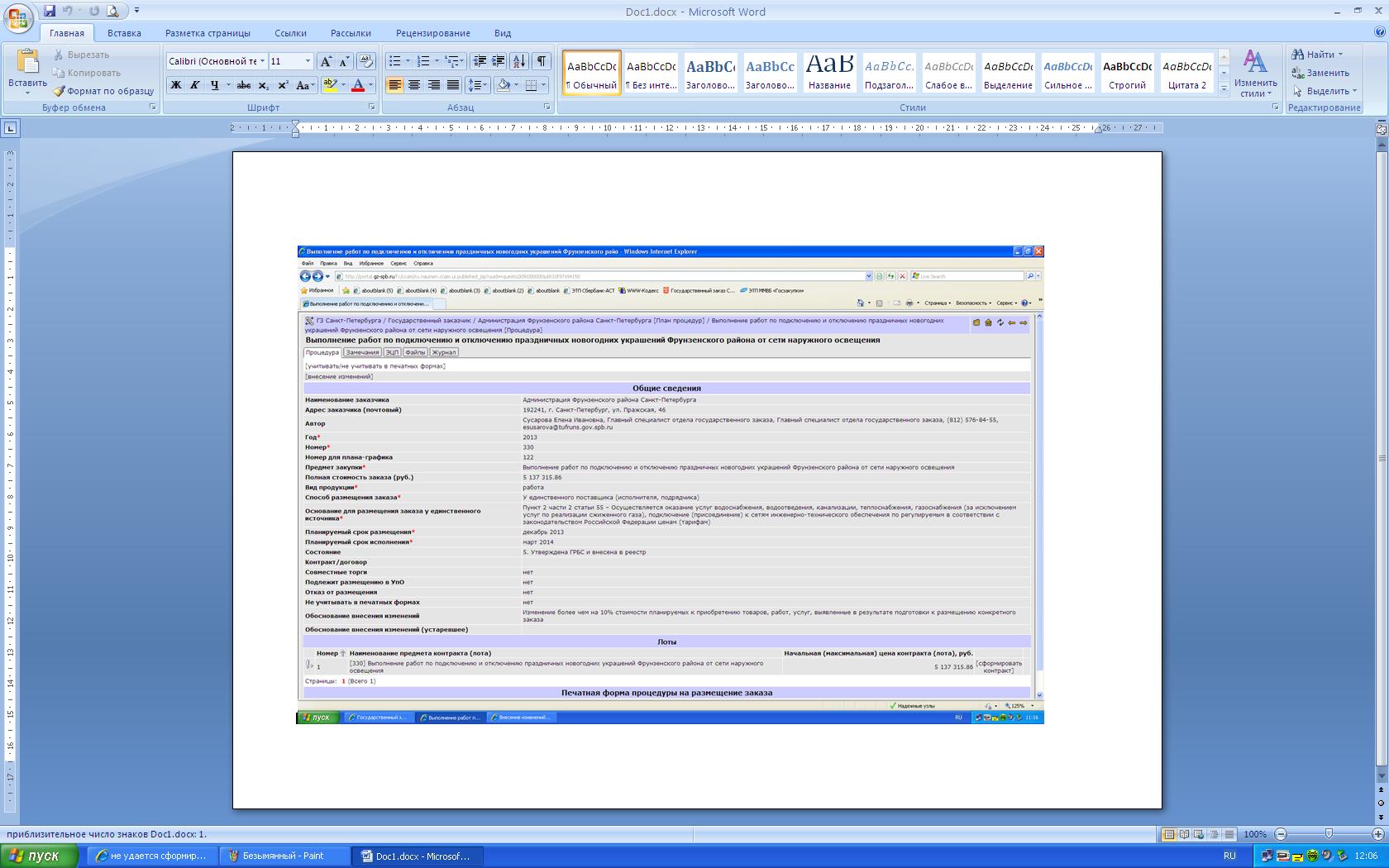Click the vertical scrollbar of the document
The height and width of the screenshot is (868, 1389).
(x=1381, y=459)
